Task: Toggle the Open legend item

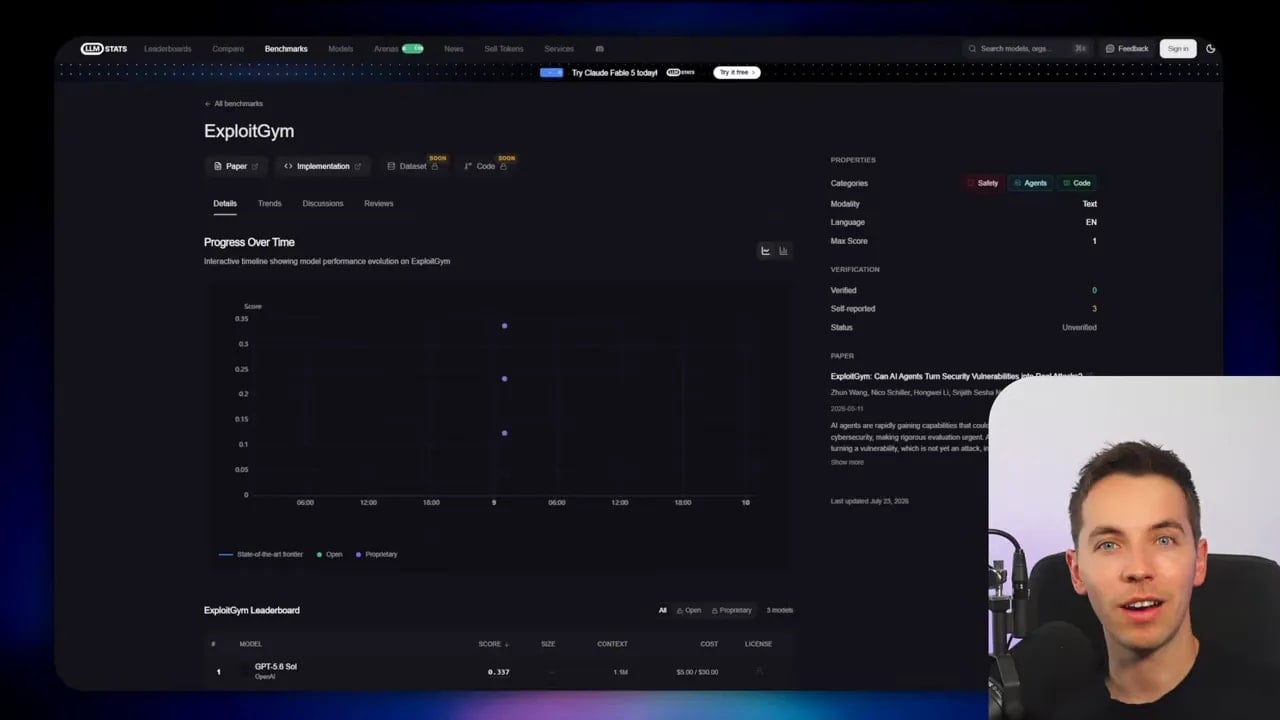Action: coord(330,554)
